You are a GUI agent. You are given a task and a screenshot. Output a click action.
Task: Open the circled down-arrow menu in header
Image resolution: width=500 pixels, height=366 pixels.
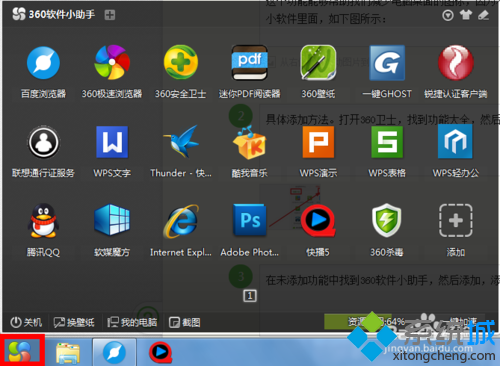coord(448,15)
